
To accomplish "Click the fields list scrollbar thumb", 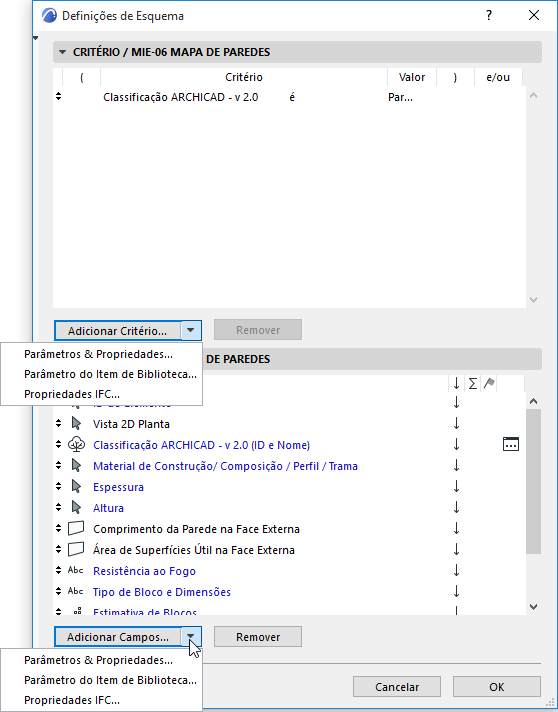I will 533,481.
